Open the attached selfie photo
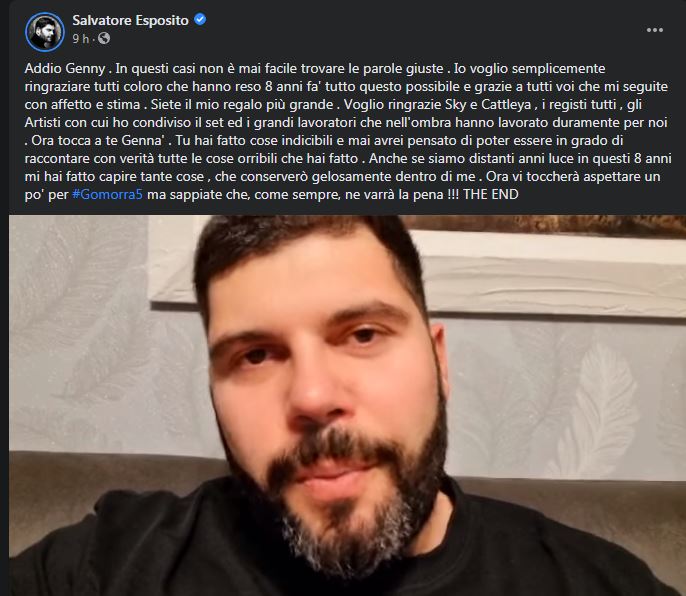 coord(347,405)
